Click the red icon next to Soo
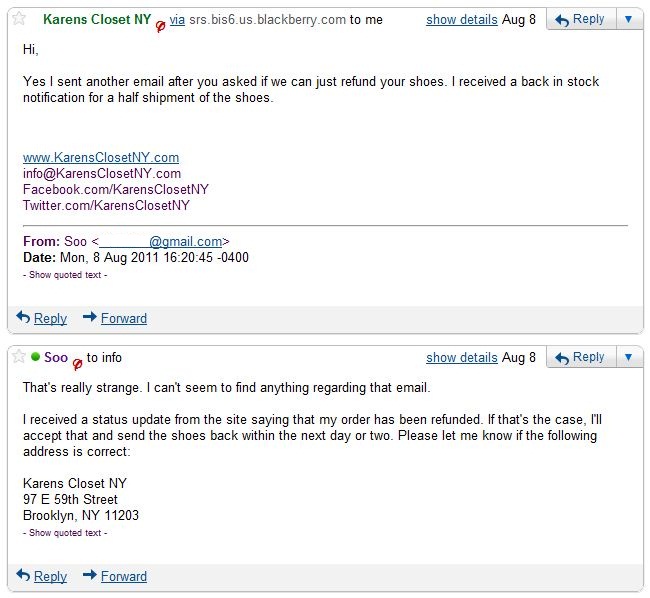Image resolution: width=650 pixels, height=598 pixels. click(x=77, y=364)
